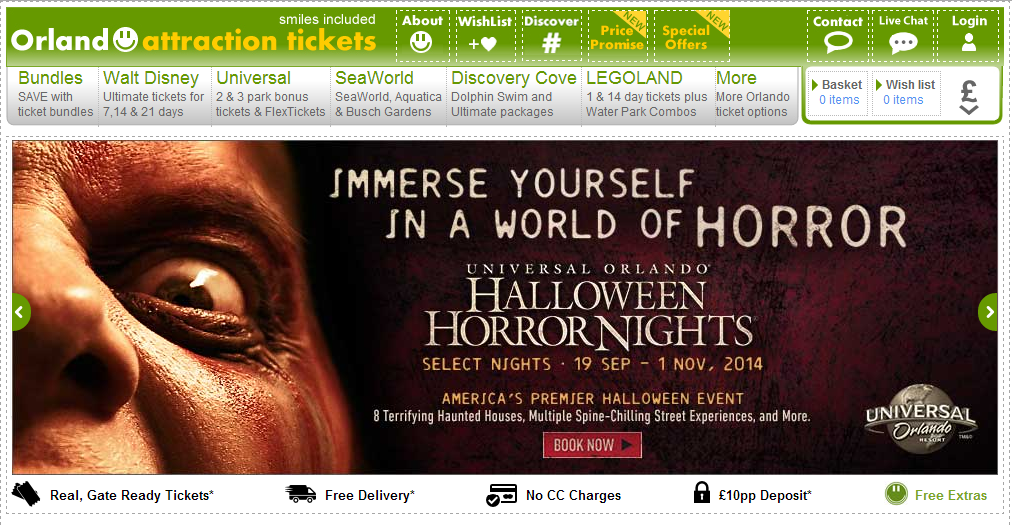Screen dimensions: 1012x525
Task: Click the padlock deposit icon
Action: [702, 492]
